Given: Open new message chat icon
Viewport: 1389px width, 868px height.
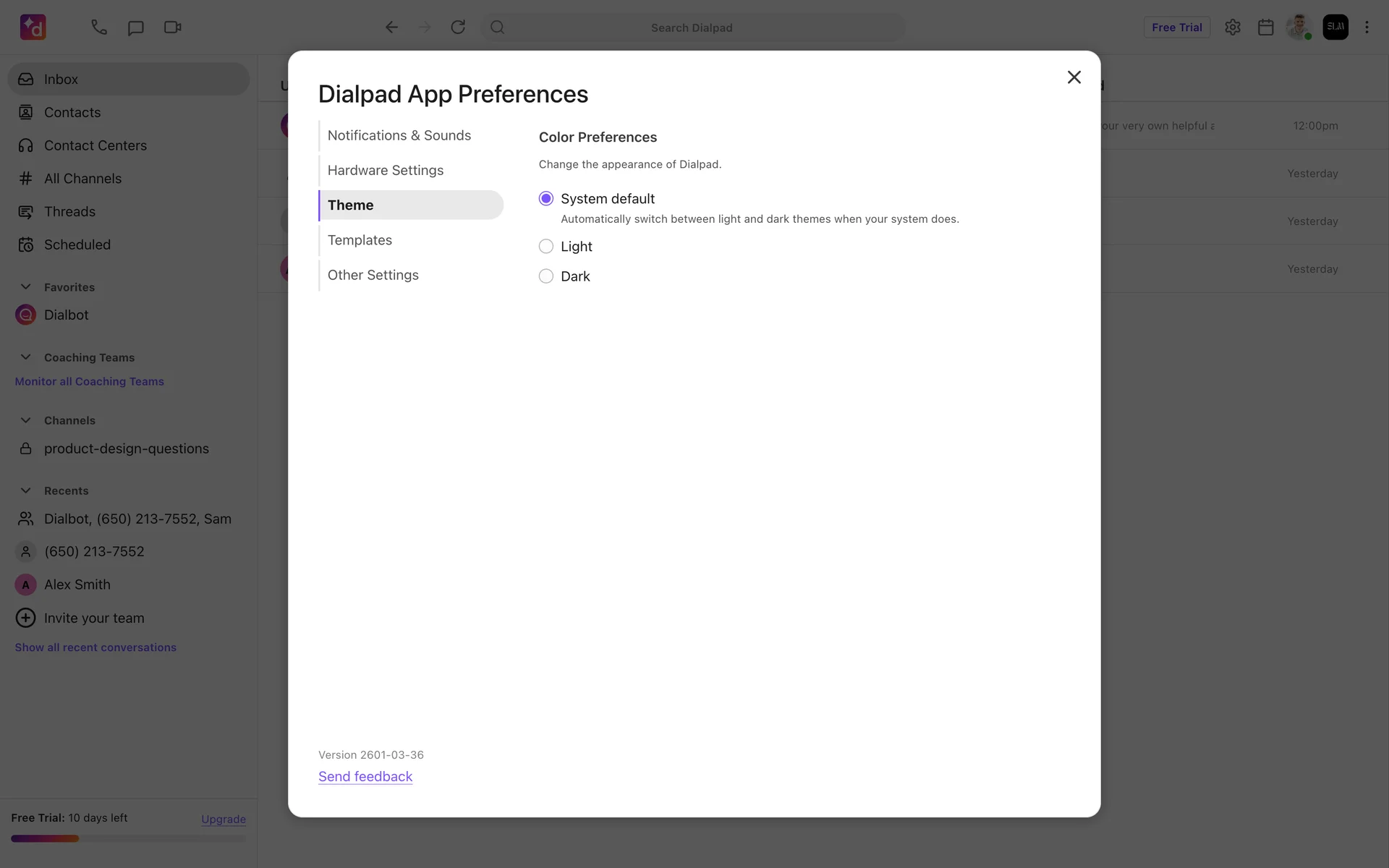Looking at the screenshot, I should click(x=135, y=27).
